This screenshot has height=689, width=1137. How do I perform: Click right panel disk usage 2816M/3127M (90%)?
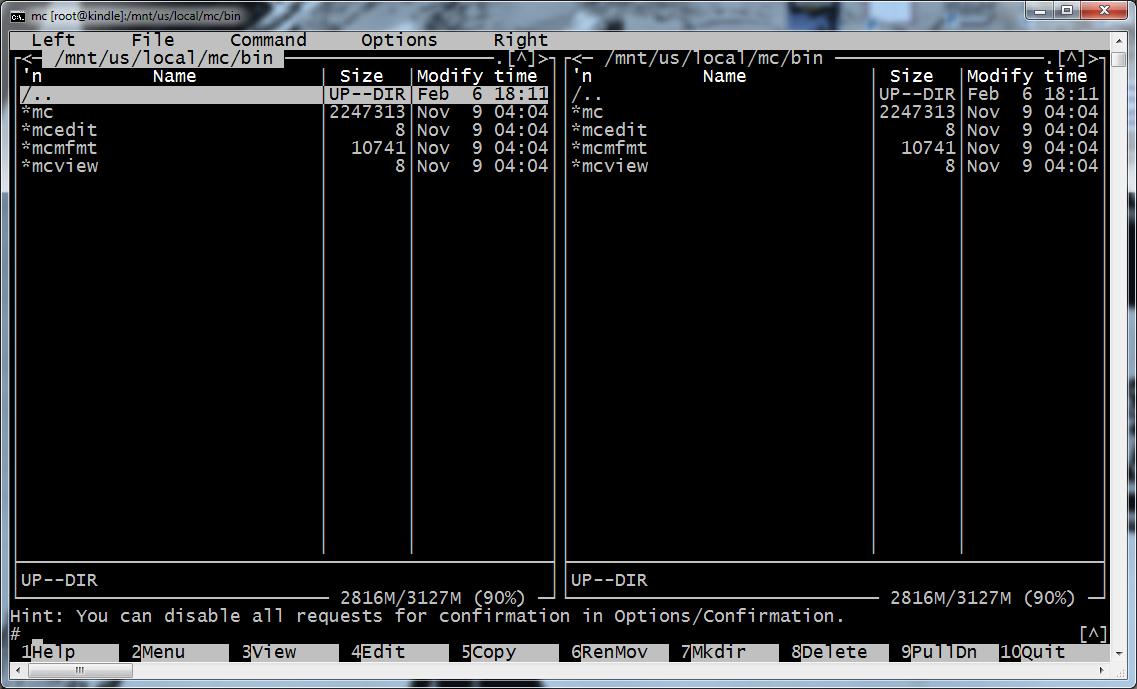(983, 598)
